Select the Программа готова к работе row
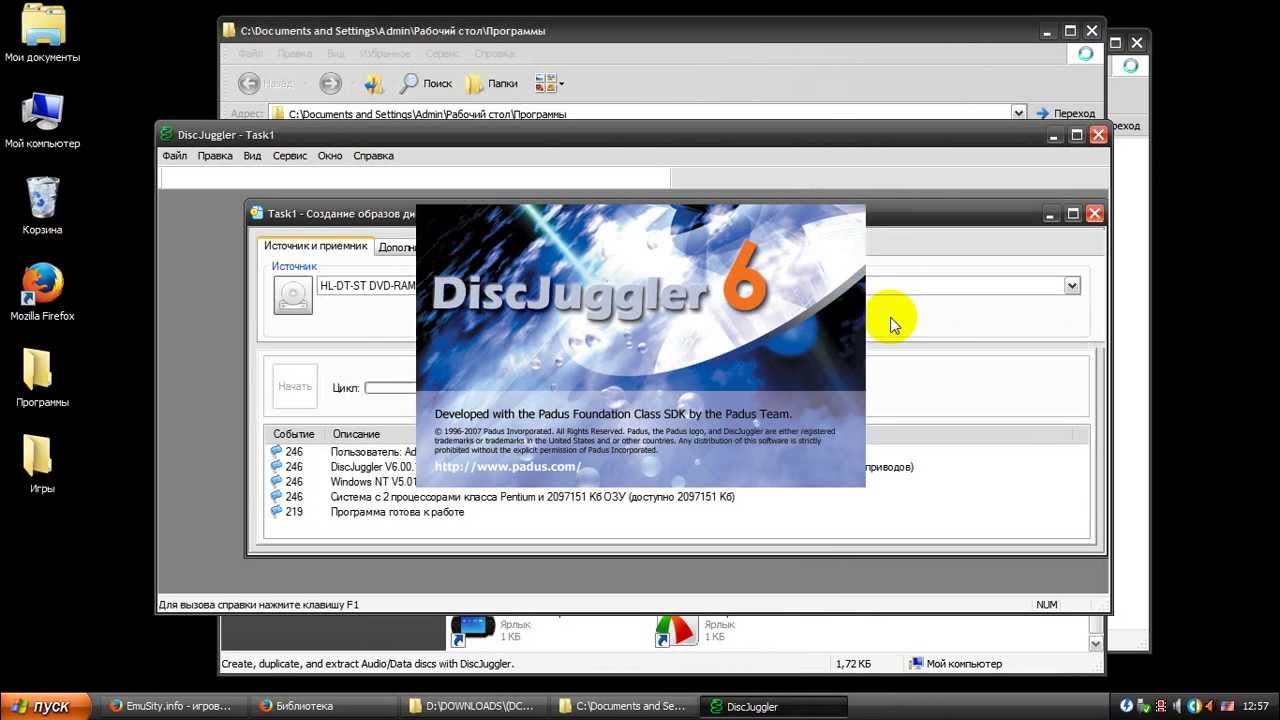Viewport: 1280px width, 720px height. (x=367, y=512)
